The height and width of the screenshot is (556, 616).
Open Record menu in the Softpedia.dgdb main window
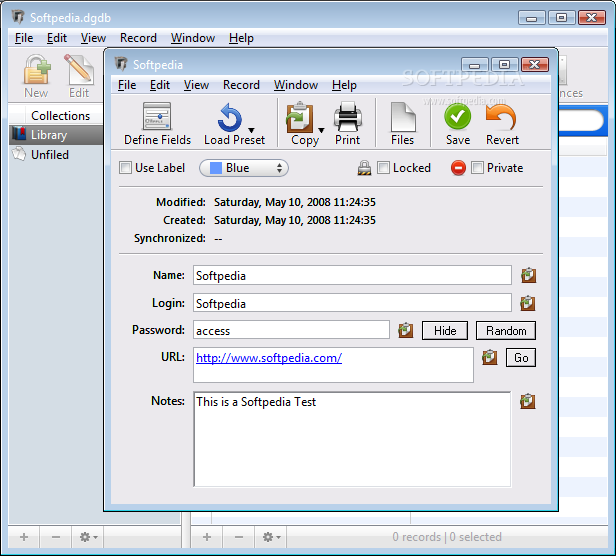138,38
